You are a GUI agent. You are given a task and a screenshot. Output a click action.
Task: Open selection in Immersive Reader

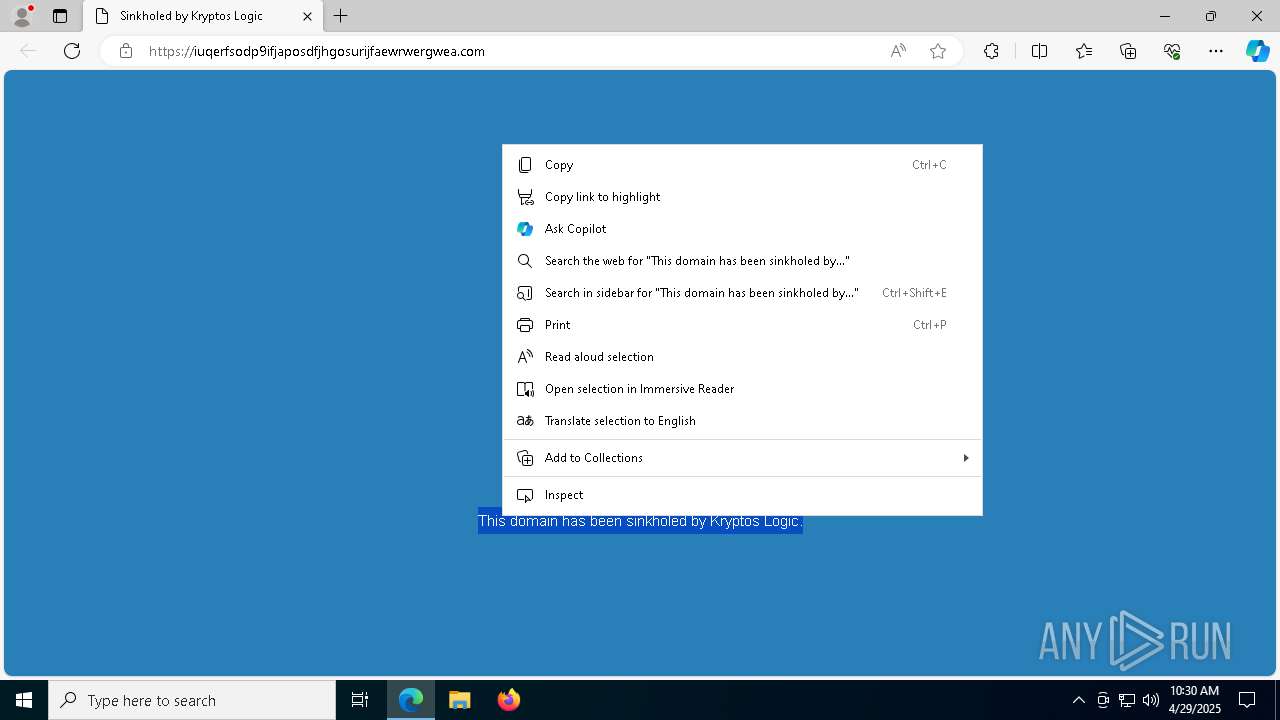pos(742,389)
